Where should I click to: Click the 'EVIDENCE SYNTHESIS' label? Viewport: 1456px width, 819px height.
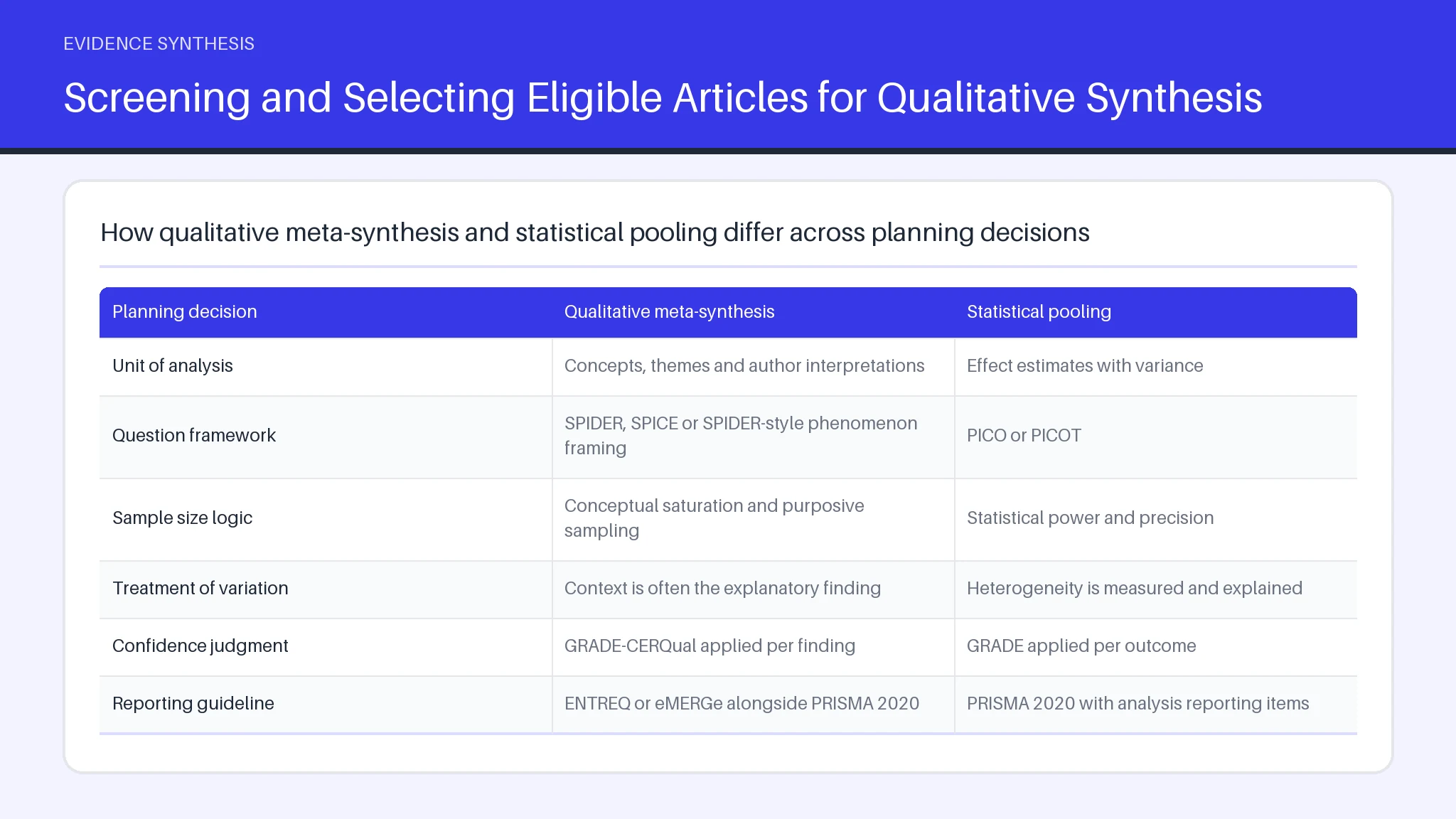click(x=159, y=44)
